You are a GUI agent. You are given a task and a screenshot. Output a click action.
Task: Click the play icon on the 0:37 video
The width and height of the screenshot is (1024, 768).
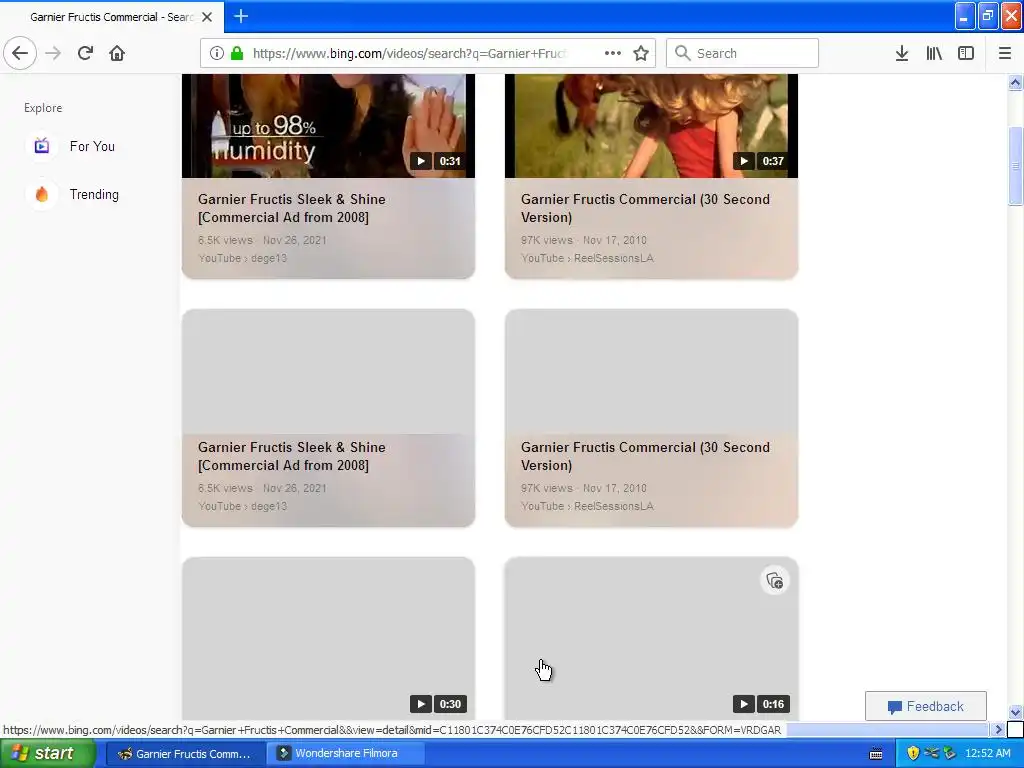743,161
